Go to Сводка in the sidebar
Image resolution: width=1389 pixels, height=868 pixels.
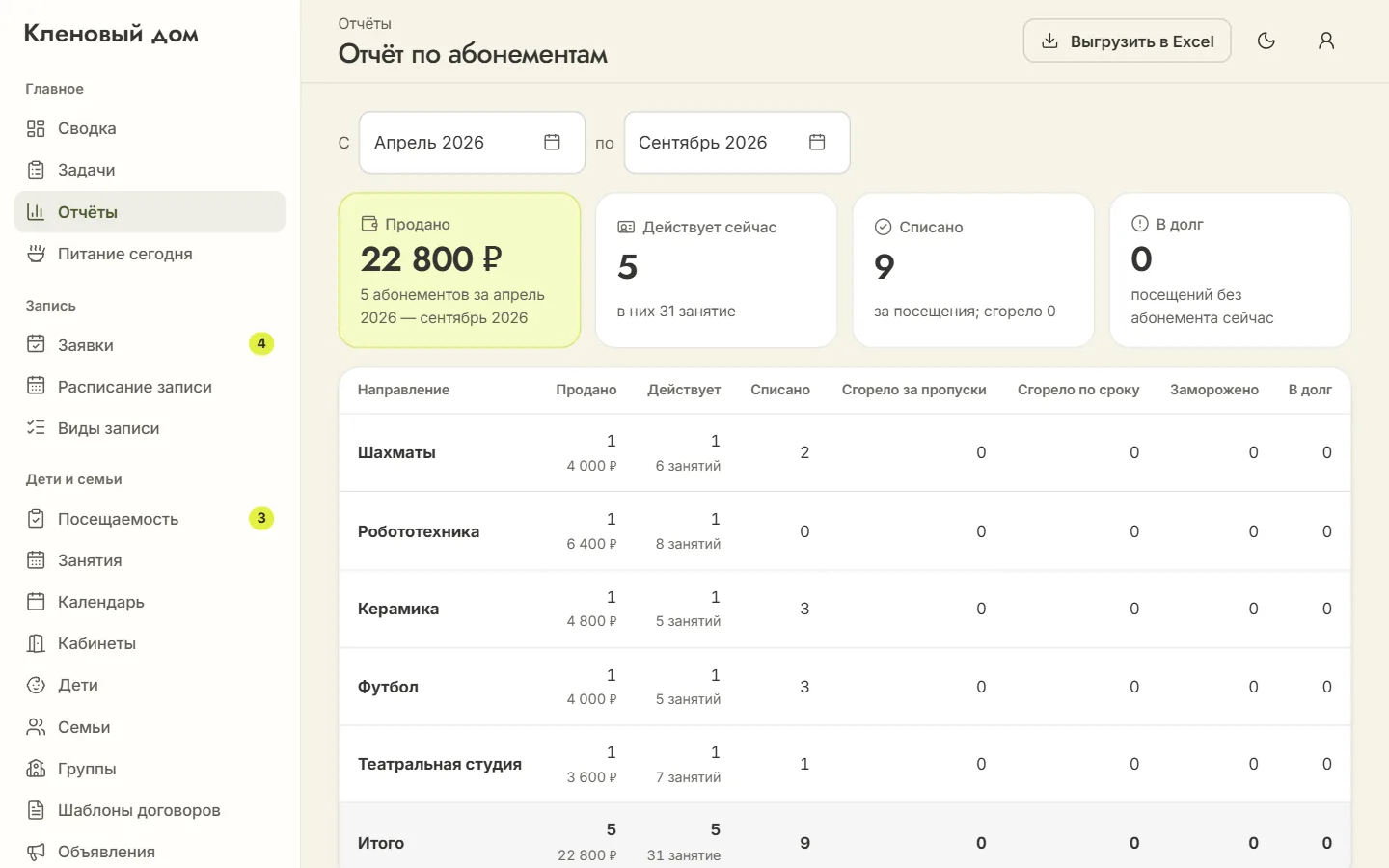(150, 128)
